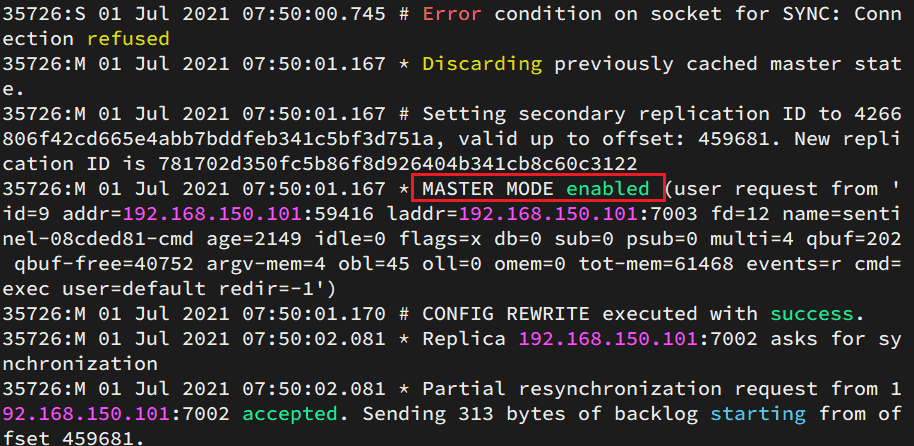914x446 pixels.
Task: Click 'user=default' text
Action: coord(135,289)
